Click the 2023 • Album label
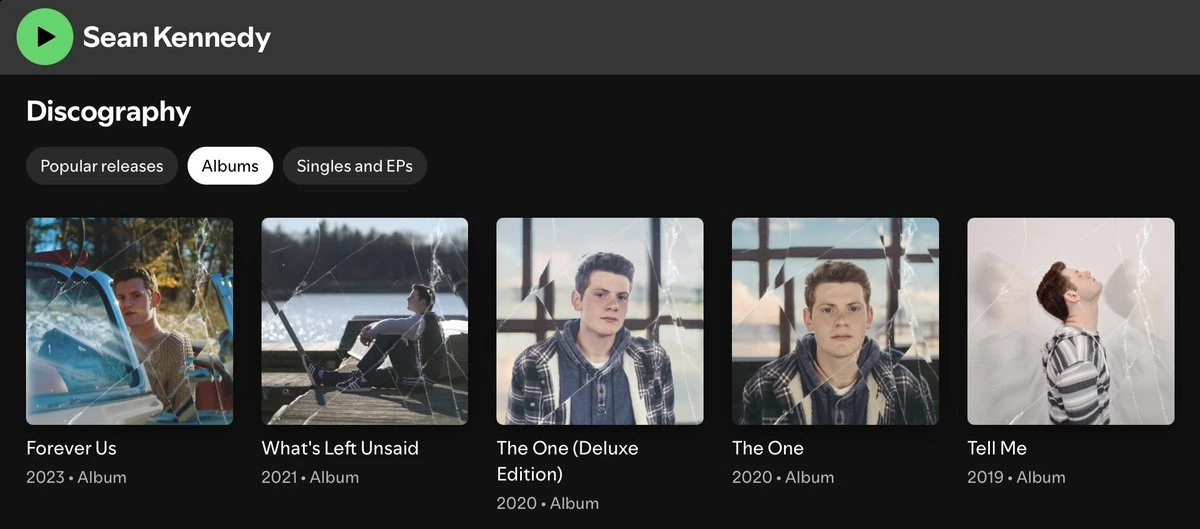 coord(76,477)
